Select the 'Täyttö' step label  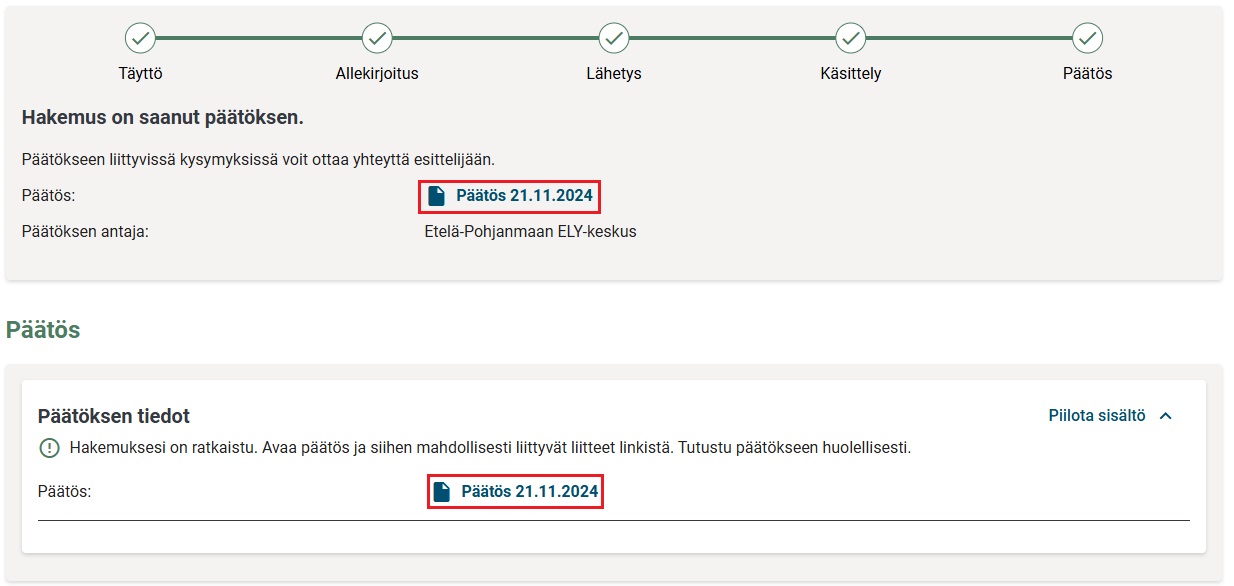[x=140, y=74]
